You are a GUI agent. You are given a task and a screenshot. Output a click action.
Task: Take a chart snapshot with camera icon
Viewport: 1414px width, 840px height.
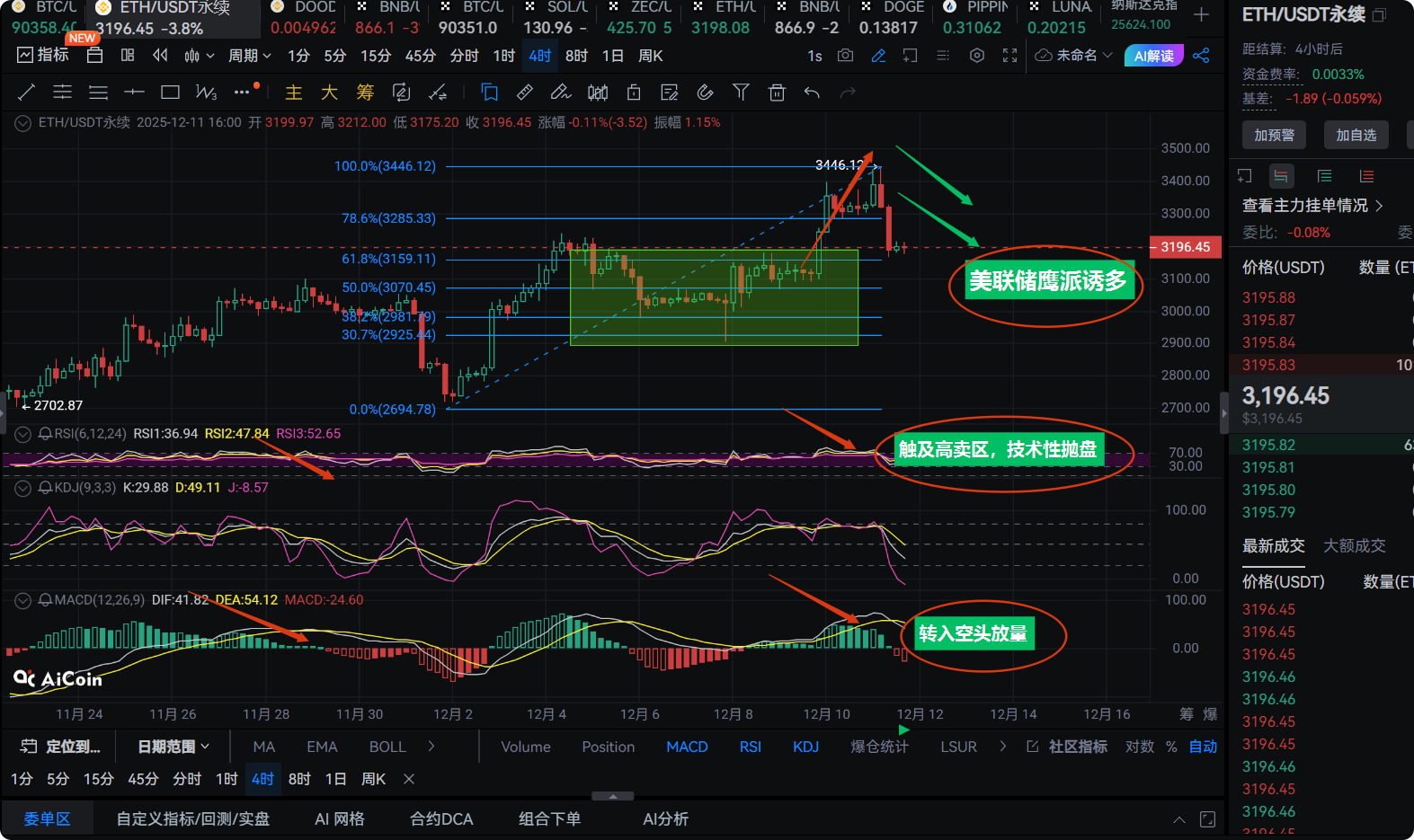(x=845, y=56)
